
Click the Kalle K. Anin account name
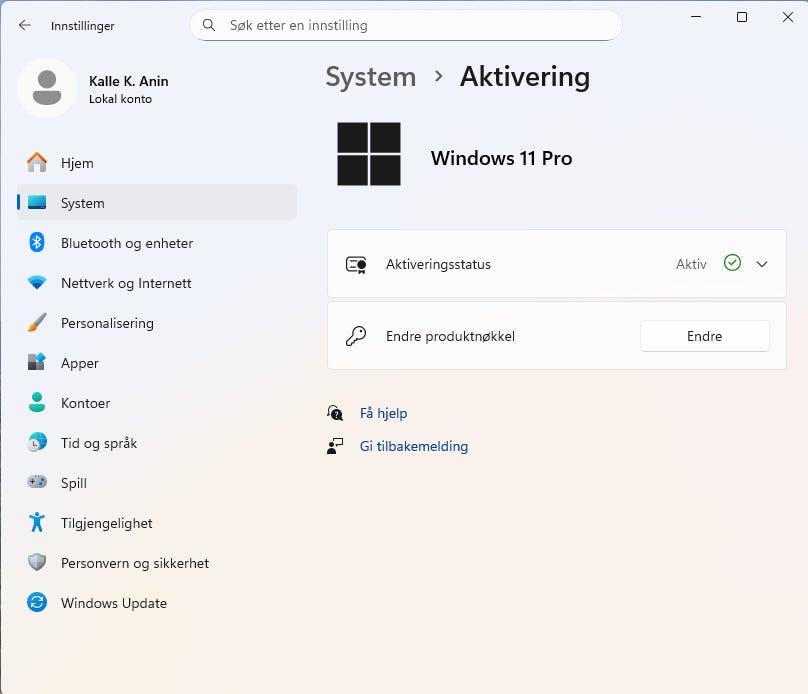129,81
